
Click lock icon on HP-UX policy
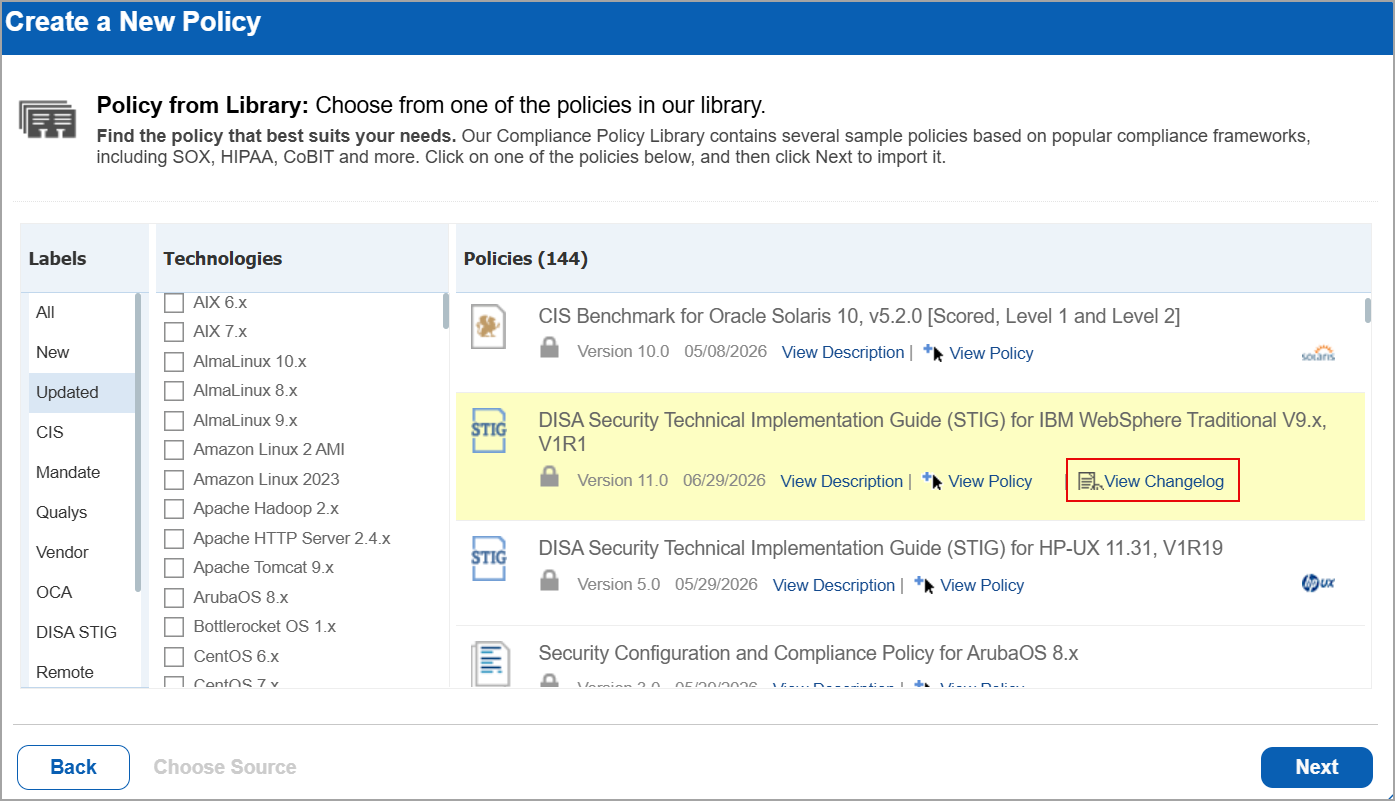pos(549,581)
